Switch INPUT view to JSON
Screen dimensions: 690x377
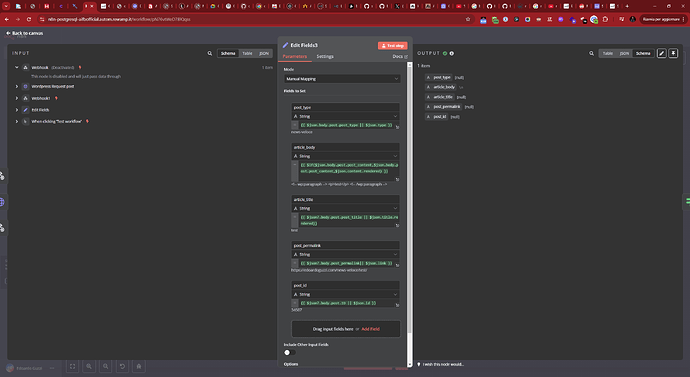pos(264,53)
